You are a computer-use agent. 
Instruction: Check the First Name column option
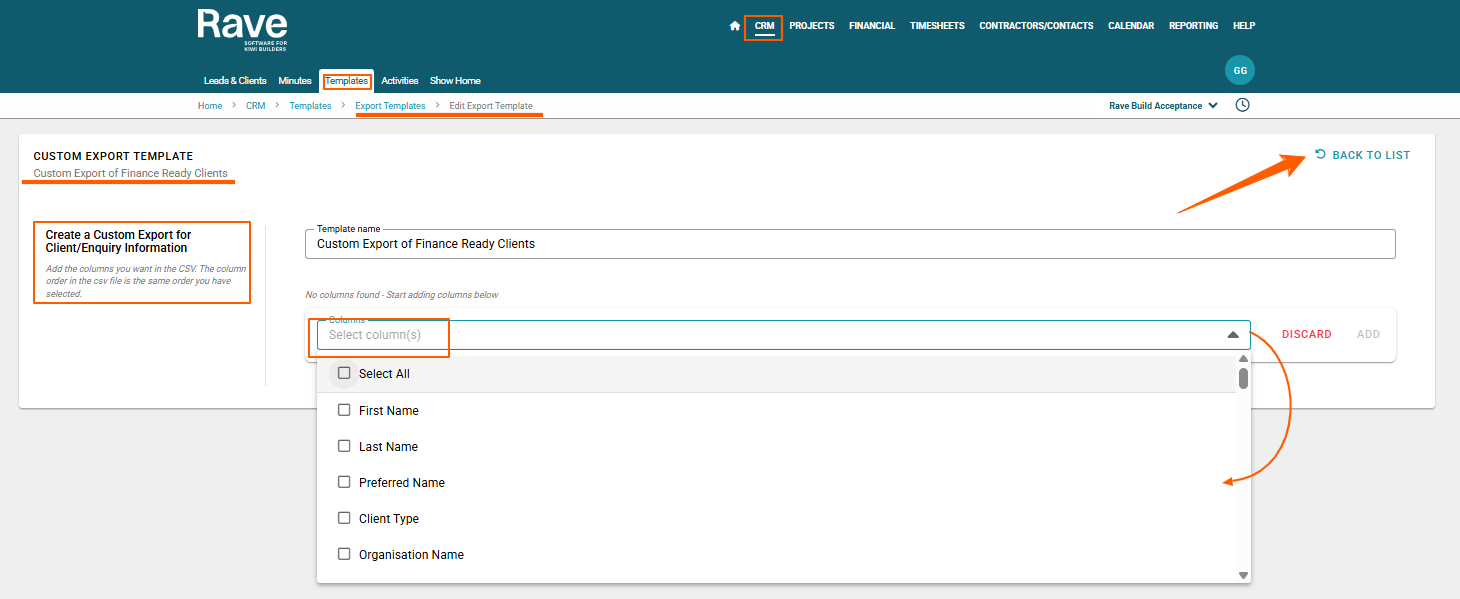tap(344, 410)
